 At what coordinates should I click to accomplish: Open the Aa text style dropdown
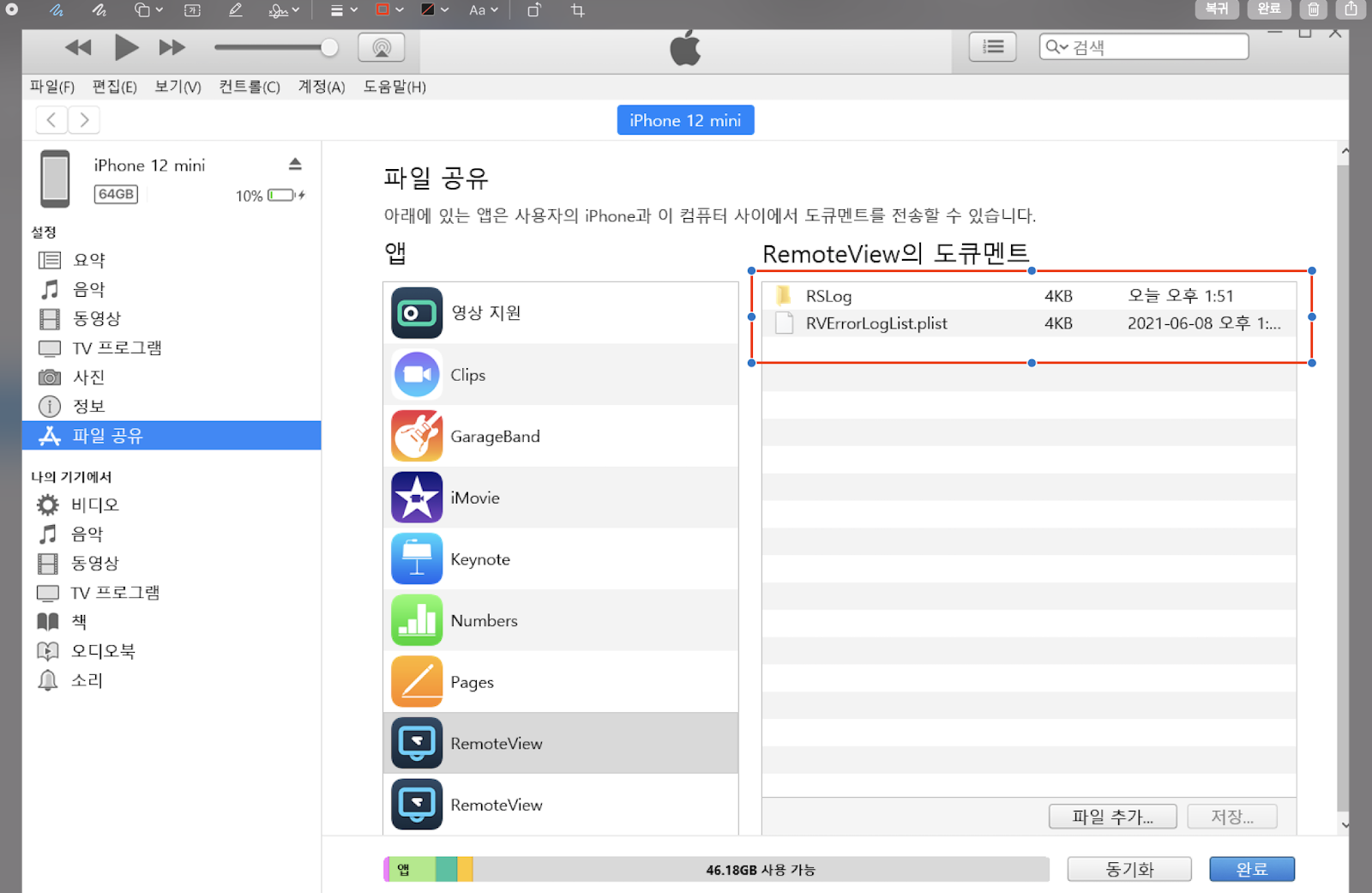coord(483,10)
